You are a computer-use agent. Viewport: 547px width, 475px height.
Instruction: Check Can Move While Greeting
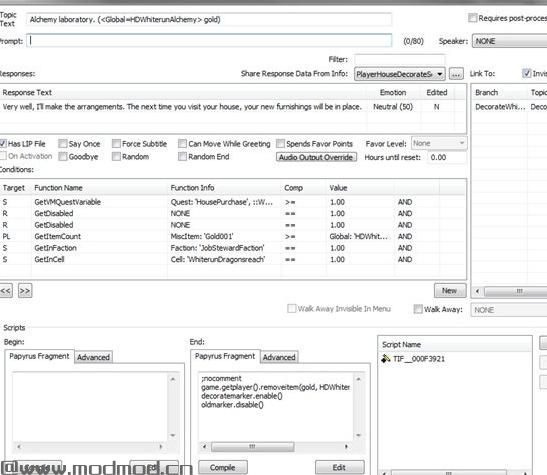point(182,144)
